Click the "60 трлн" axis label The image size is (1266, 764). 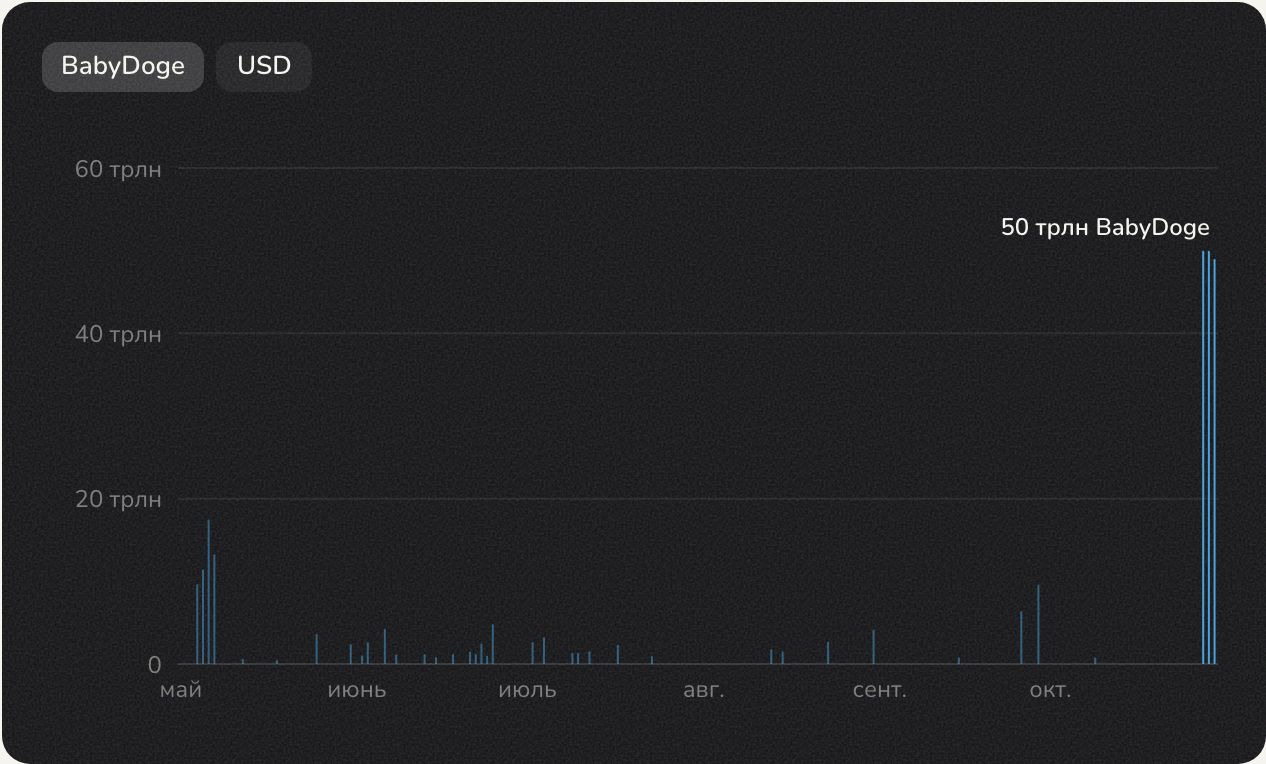coord(118,169)
